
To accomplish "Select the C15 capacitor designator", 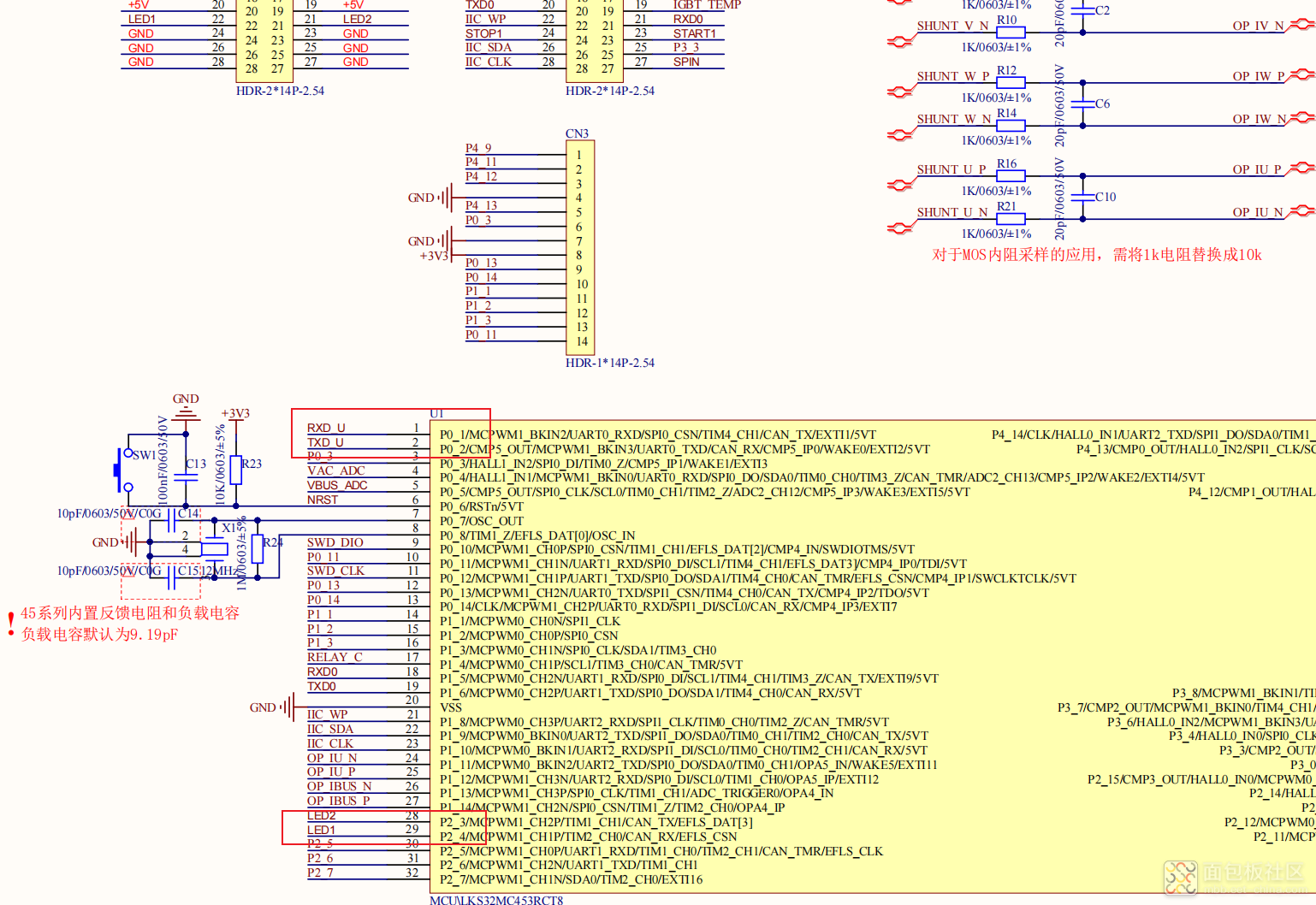I will click(188, 571).
